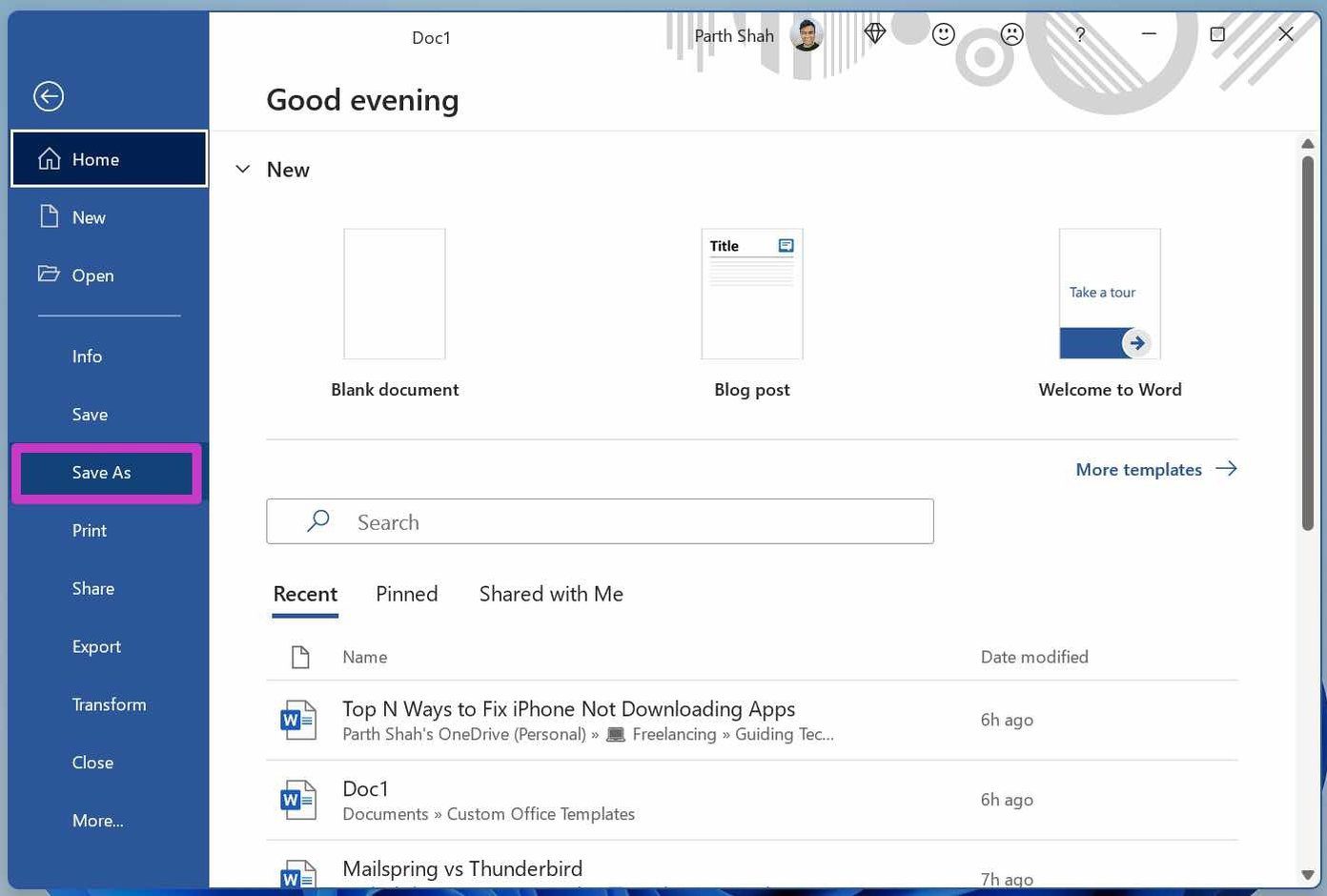The width and height of the screenshot is (1327, 896).
Task: Open More... in the sidebar
Action: pyautogui.click(x=98, y=821)
